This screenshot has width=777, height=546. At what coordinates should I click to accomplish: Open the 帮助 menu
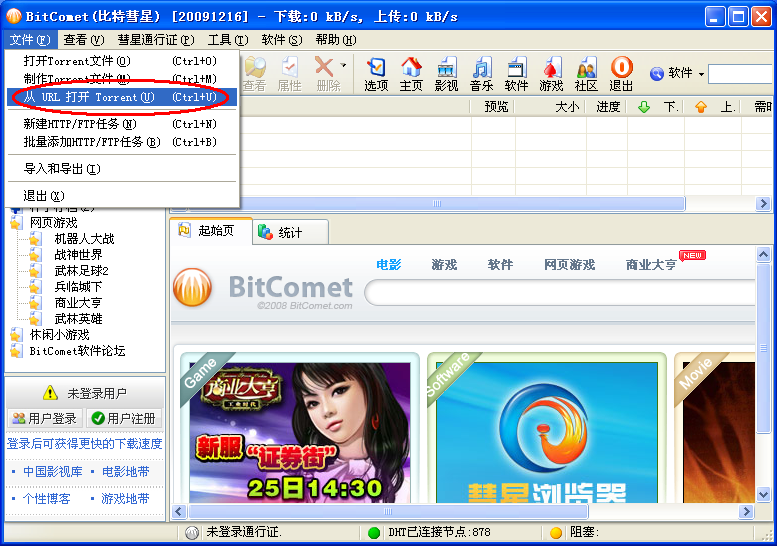click(335, 40)
